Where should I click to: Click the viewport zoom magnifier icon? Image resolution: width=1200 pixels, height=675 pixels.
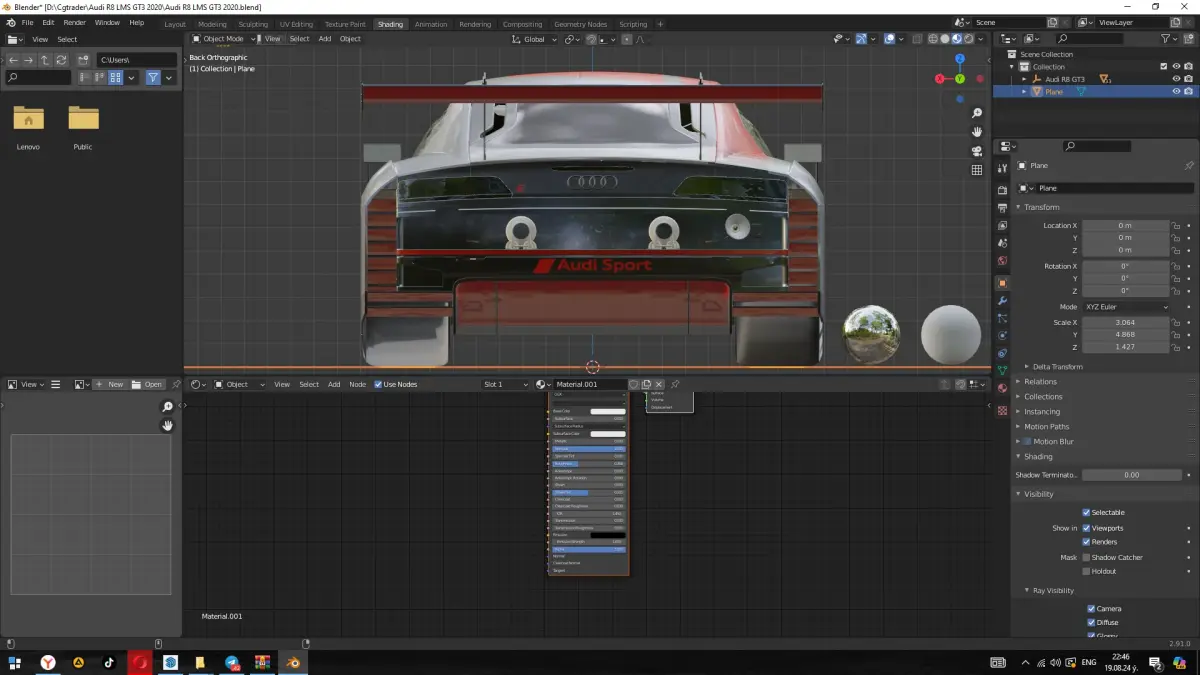[x=977, y=112]
